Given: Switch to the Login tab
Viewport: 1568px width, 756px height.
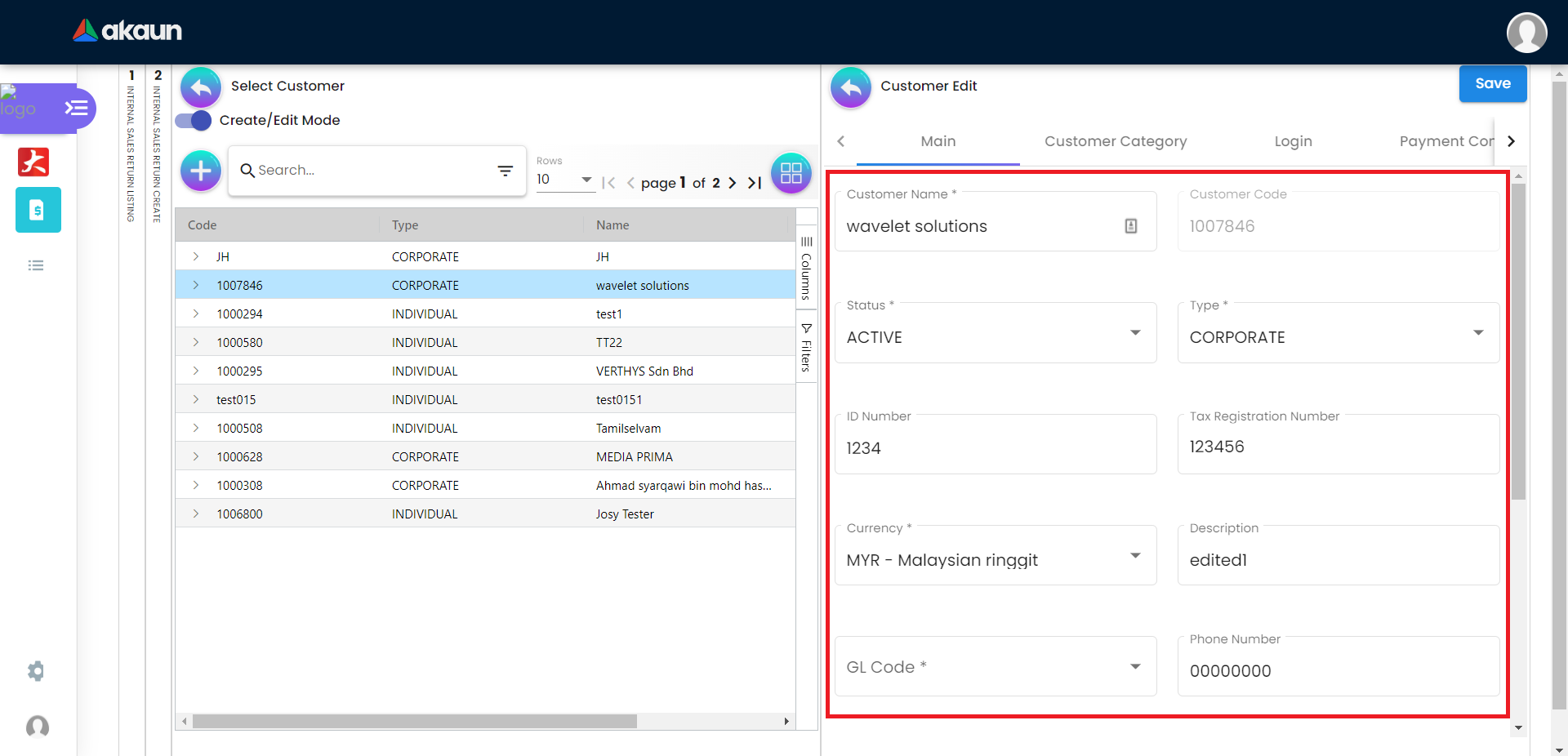Looking at the screenshot, I should [1293, 141].
